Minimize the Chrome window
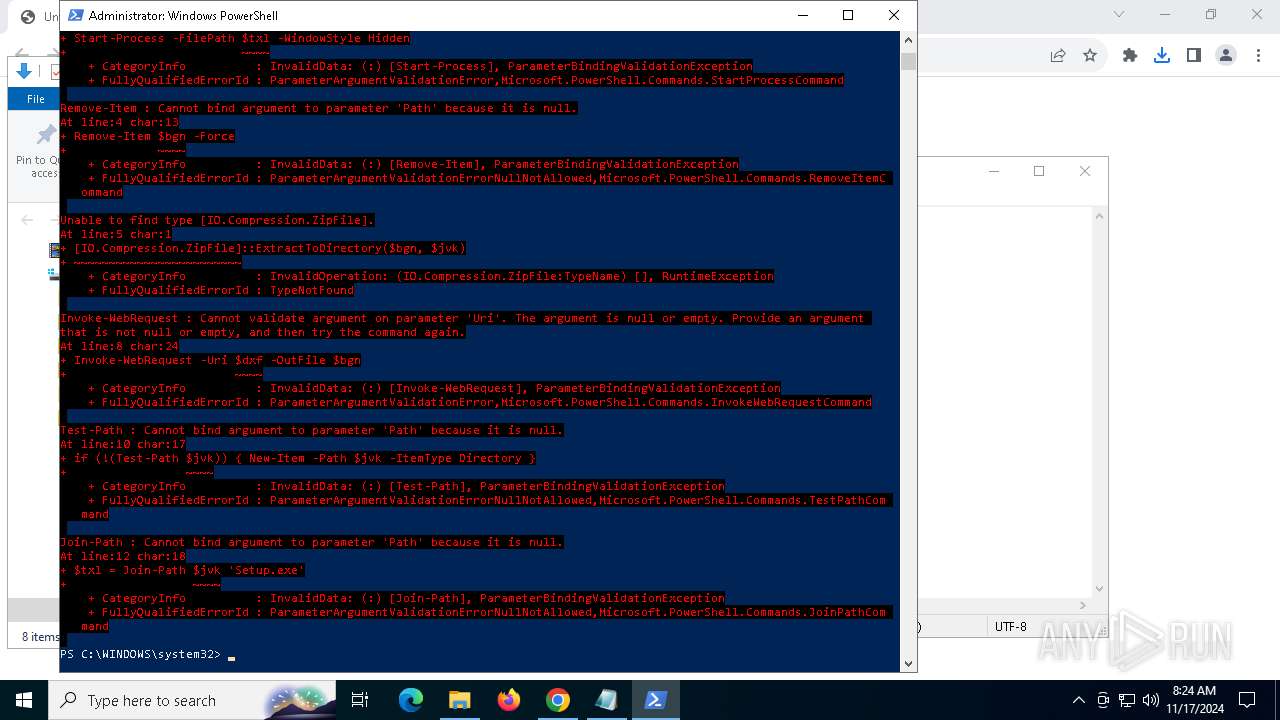The height and width of the screenshot is (720, 1280). click(x=1165, y=14)
